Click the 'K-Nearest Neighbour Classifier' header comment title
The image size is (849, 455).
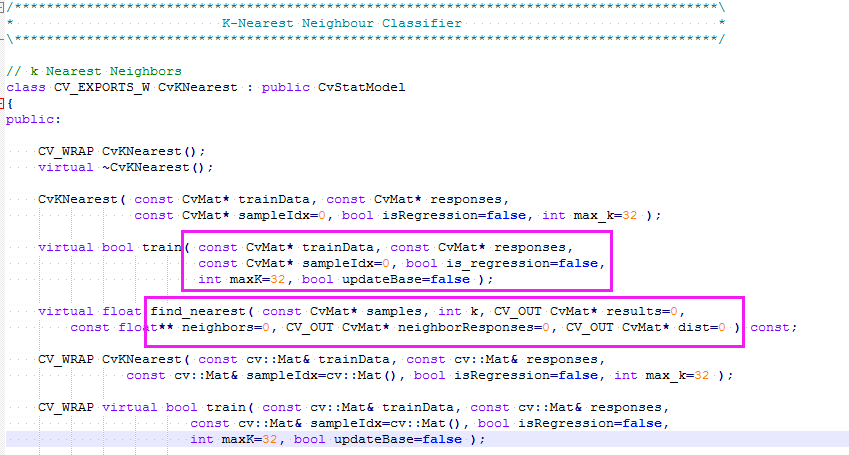[x=342, y=23]
